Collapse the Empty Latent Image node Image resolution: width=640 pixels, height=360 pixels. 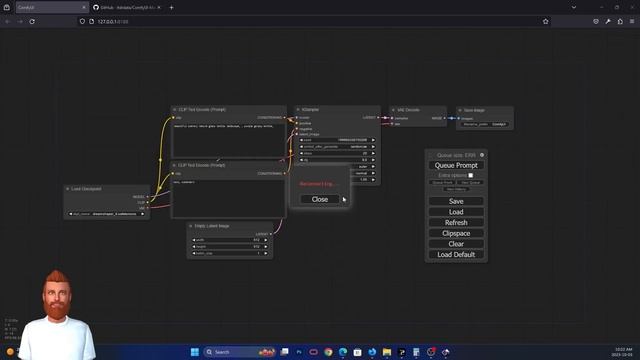tap(191, 226)
